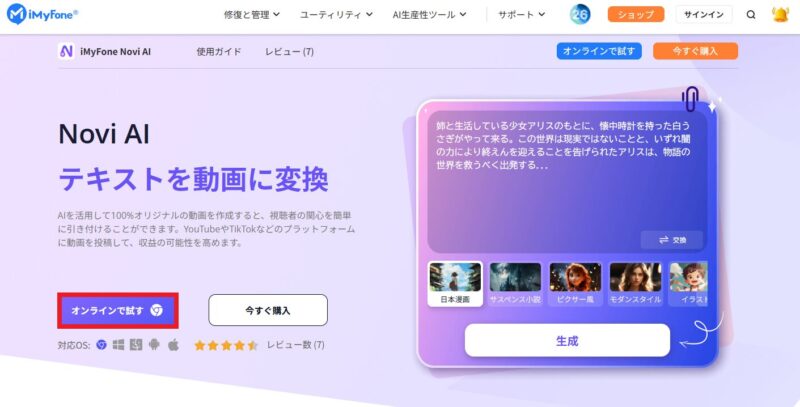The image size is (800, 407).
Task: Click the white 今すぐ購入 button
Action: pyautogui.click(x=268, y=310)
